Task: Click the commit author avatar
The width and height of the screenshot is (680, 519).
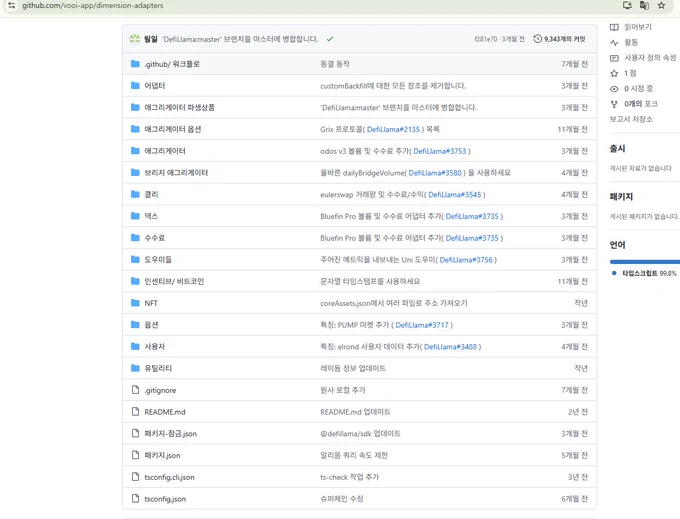Action: pos(135,39)
